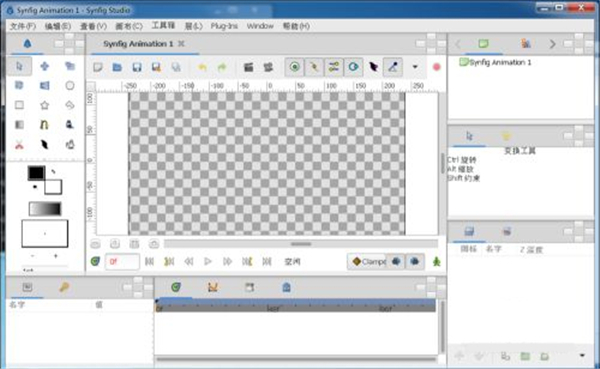Show the previous panel tab using the left chevron
The width and height of the screenshot is (600, 369).
click(458, 44)
